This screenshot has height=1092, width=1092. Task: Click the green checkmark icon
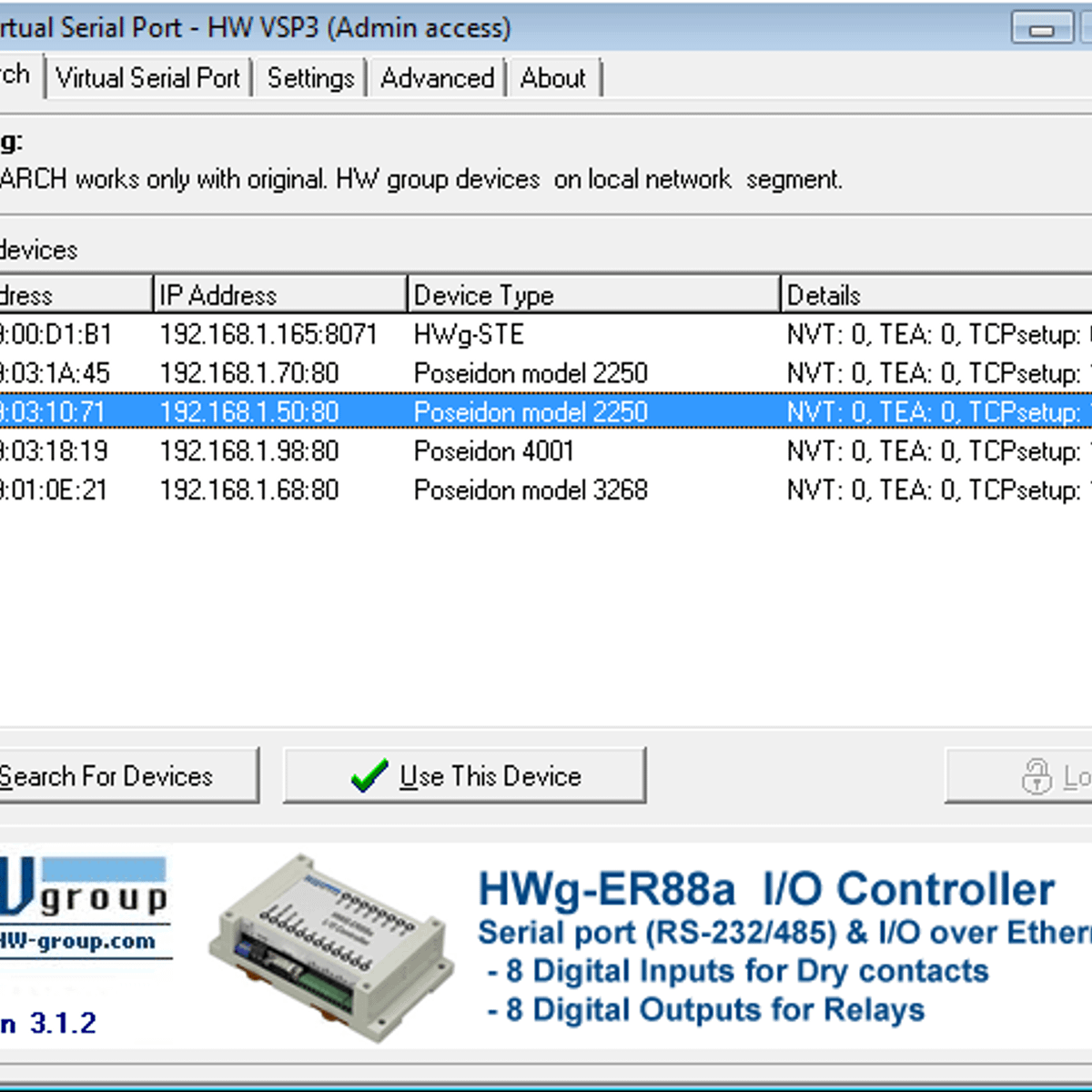(369, 776)
